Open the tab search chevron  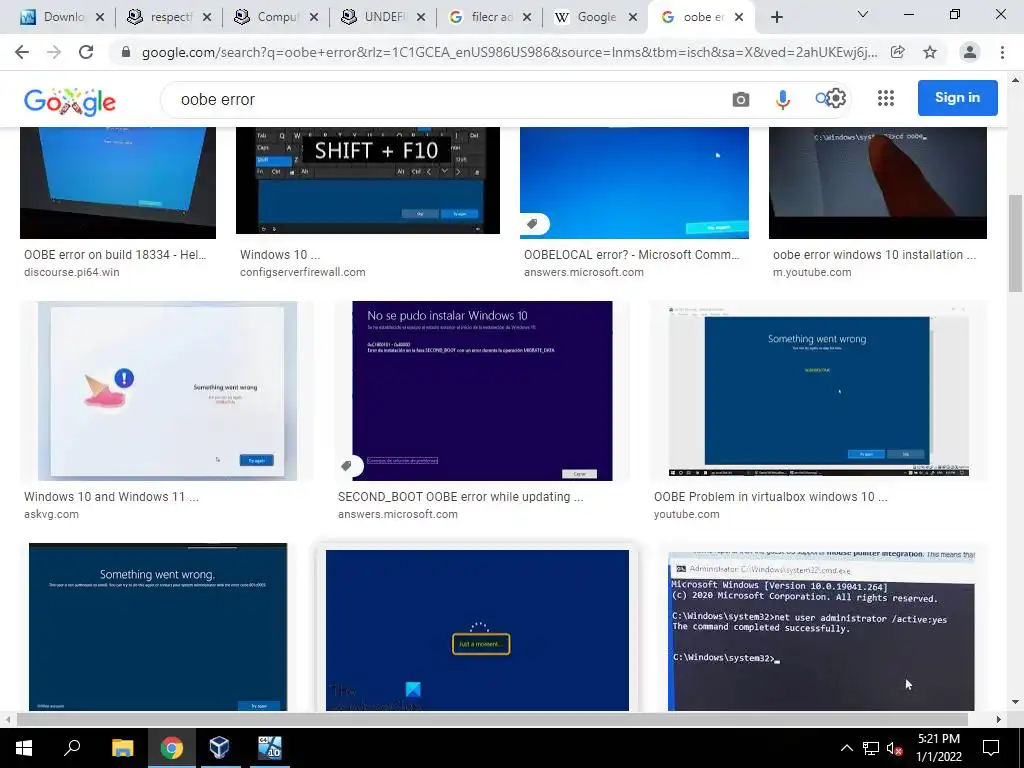863,14
